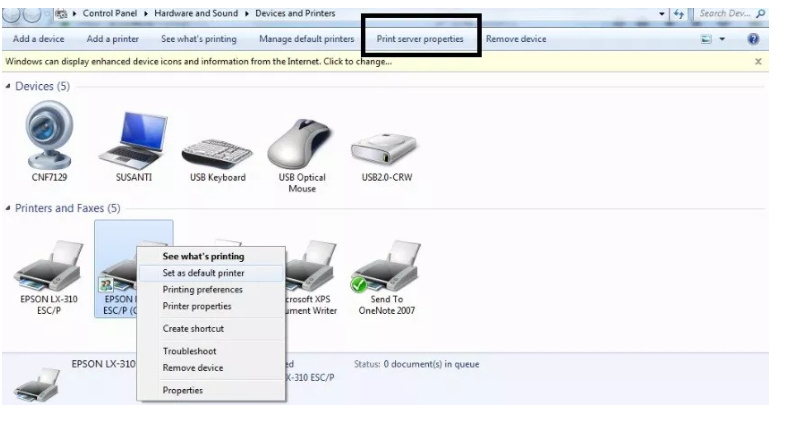Click the USB2.0-CRW card reader icon

383,148
